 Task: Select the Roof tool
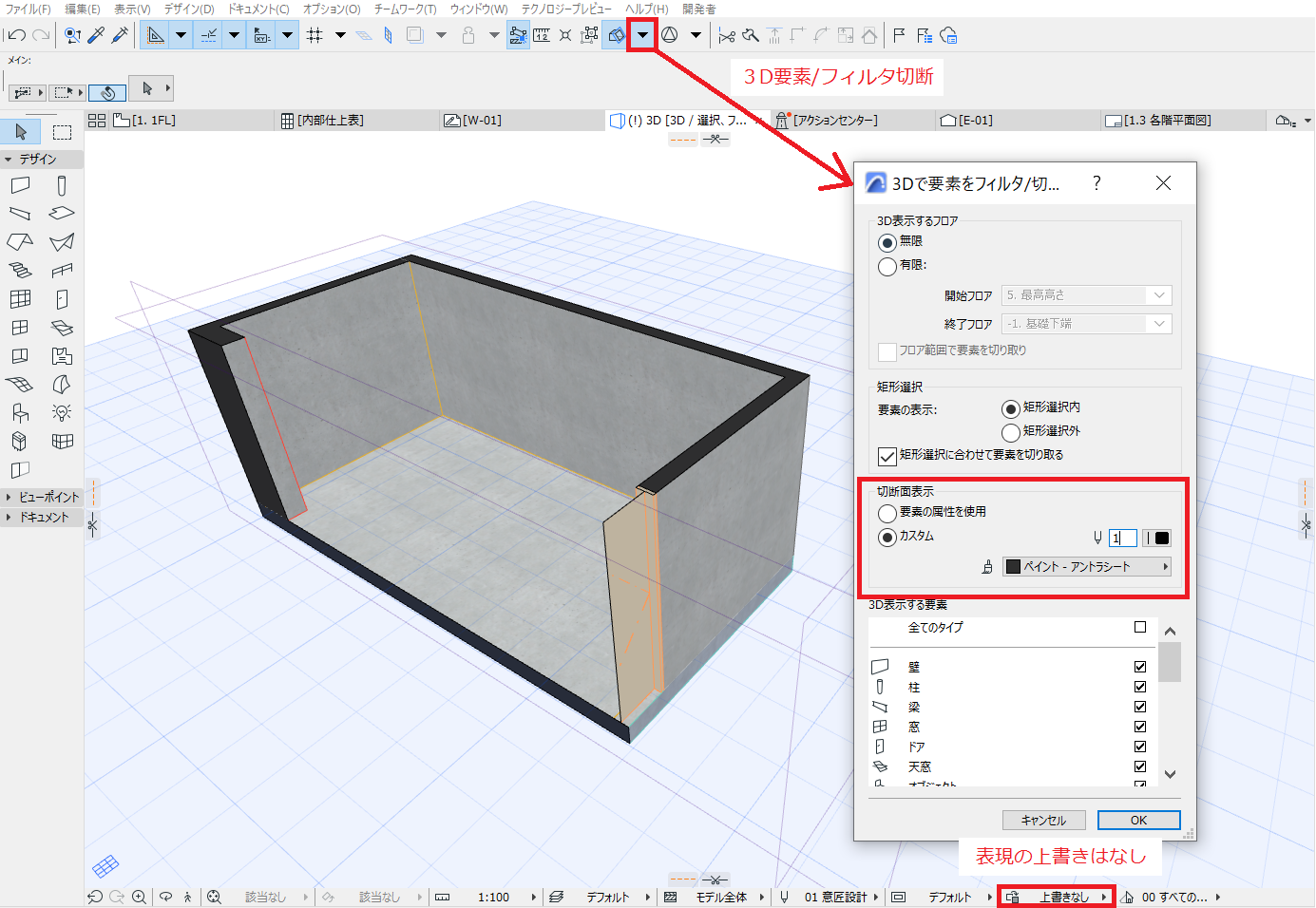tap(20, 242)
